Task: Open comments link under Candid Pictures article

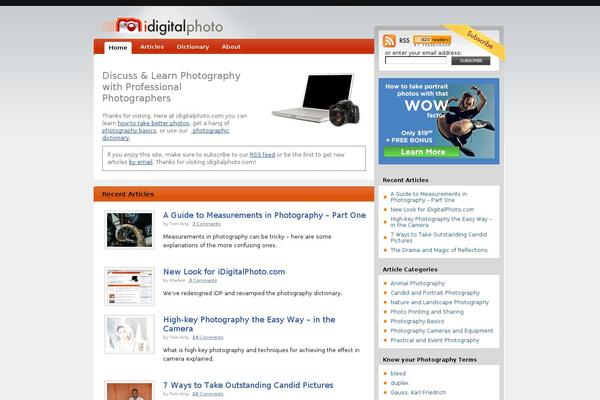Action: 207,394
